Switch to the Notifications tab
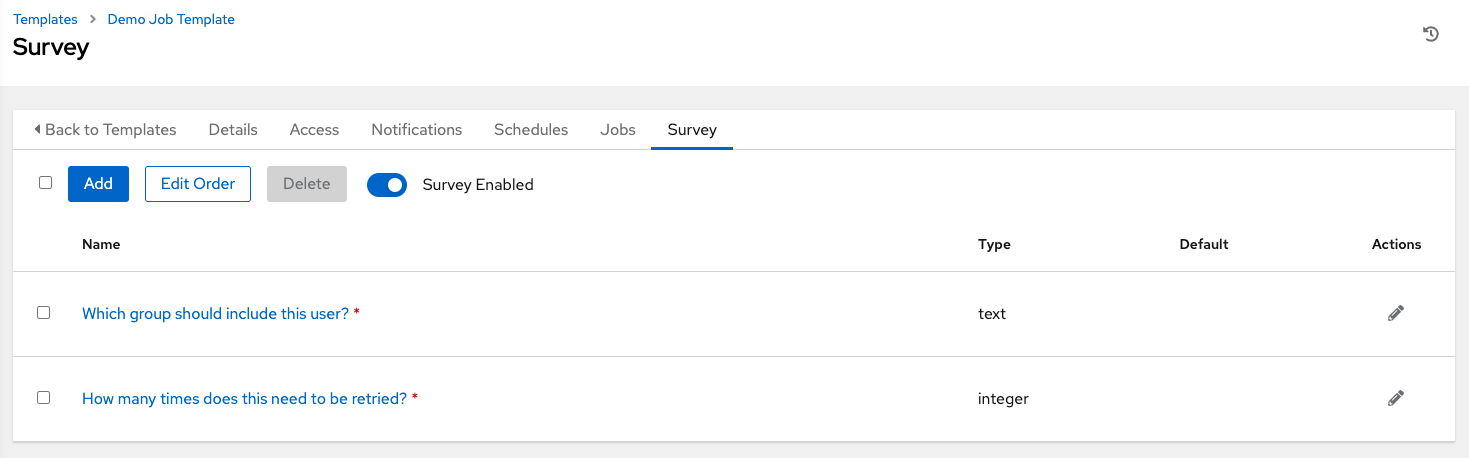The width and height of the screenshot is (1469, 458). (x=416, y=130)
